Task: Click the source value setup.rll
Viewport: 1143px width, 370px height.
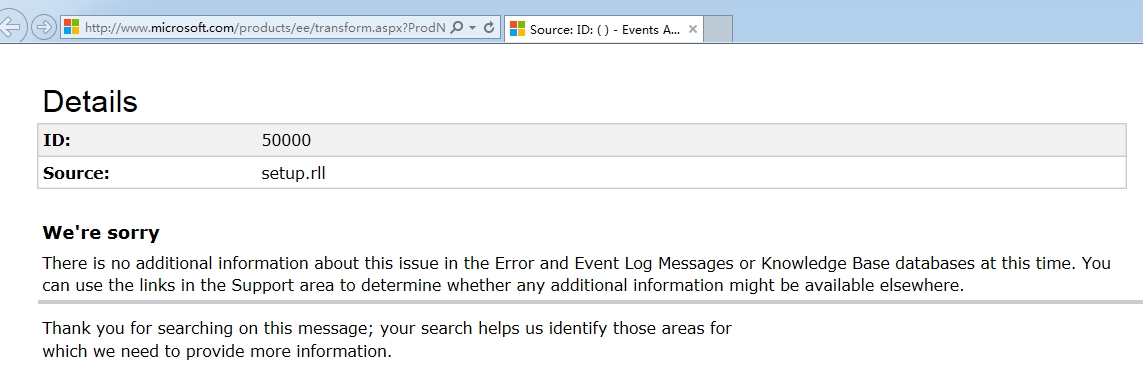Action: (x=294, y=173)
